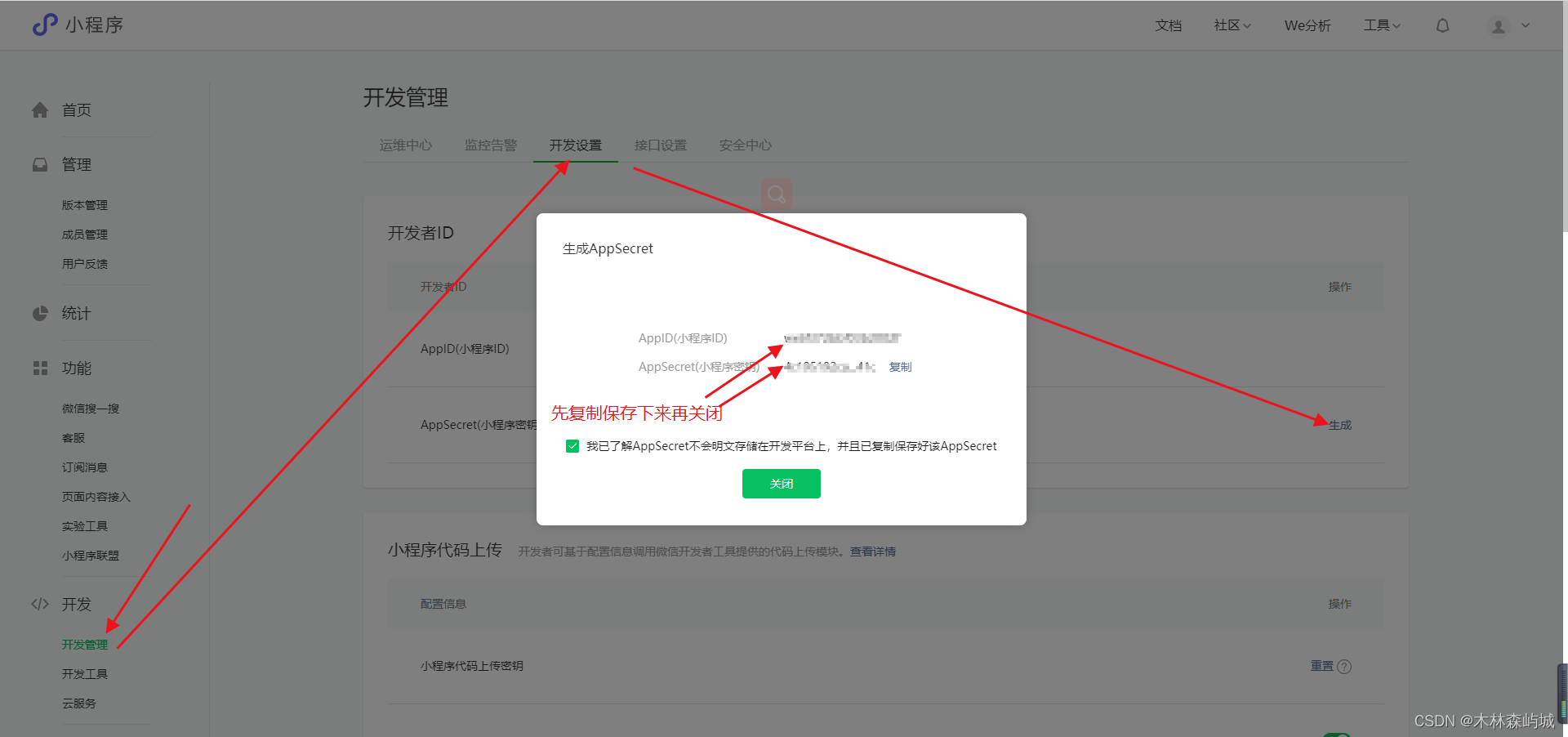Uncheck the AppSecret confirmation checkbox
The width and height of the screenshot is (1568, 737).
point(572,445)
